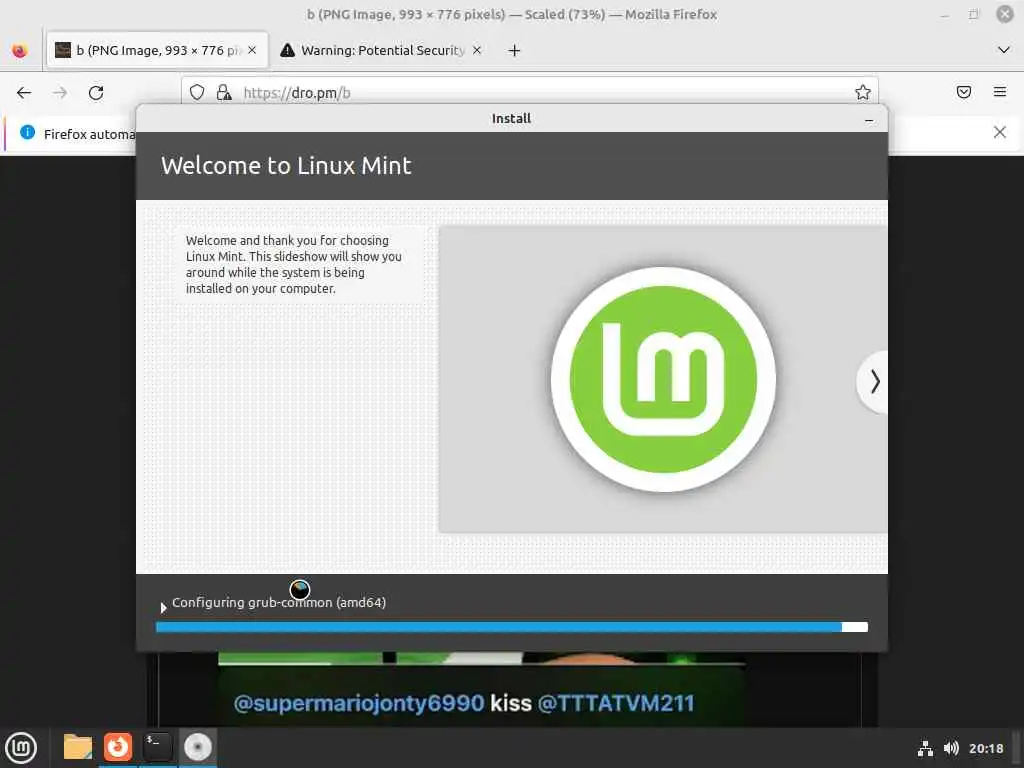
Task: Minimize the Install dialog
Action: [x=869, y=120]
